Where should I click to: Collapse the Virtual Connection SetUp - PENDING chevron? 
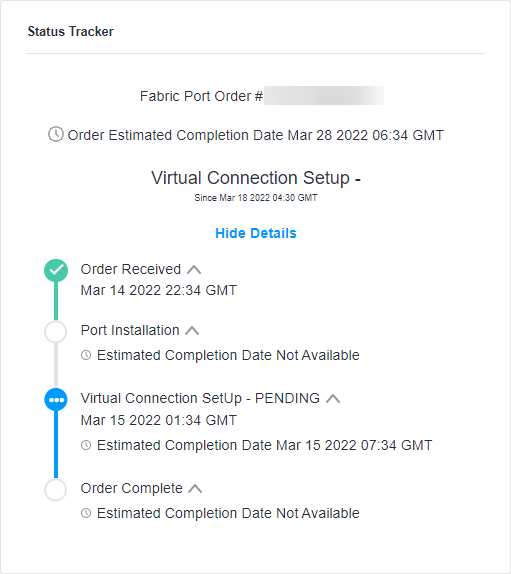pyautogui.click(x=333, y=399)
